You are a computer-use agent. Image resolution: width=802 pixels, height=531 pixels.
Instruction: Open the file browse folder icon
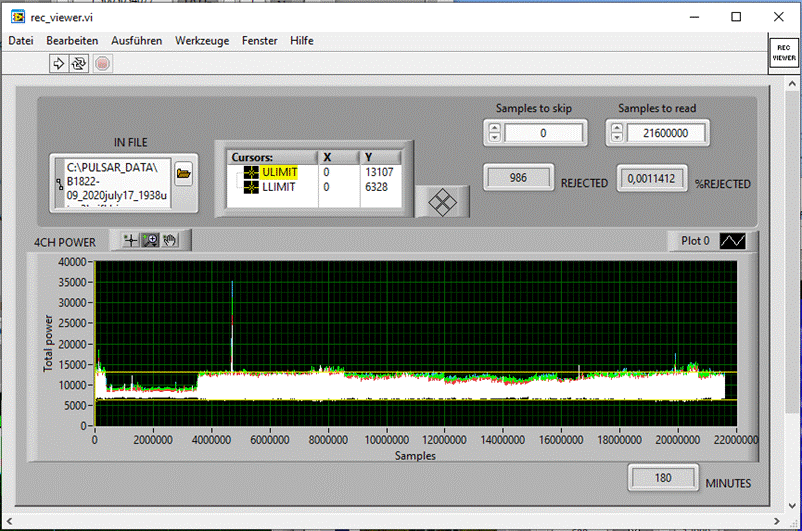click(x=184, y=174)
